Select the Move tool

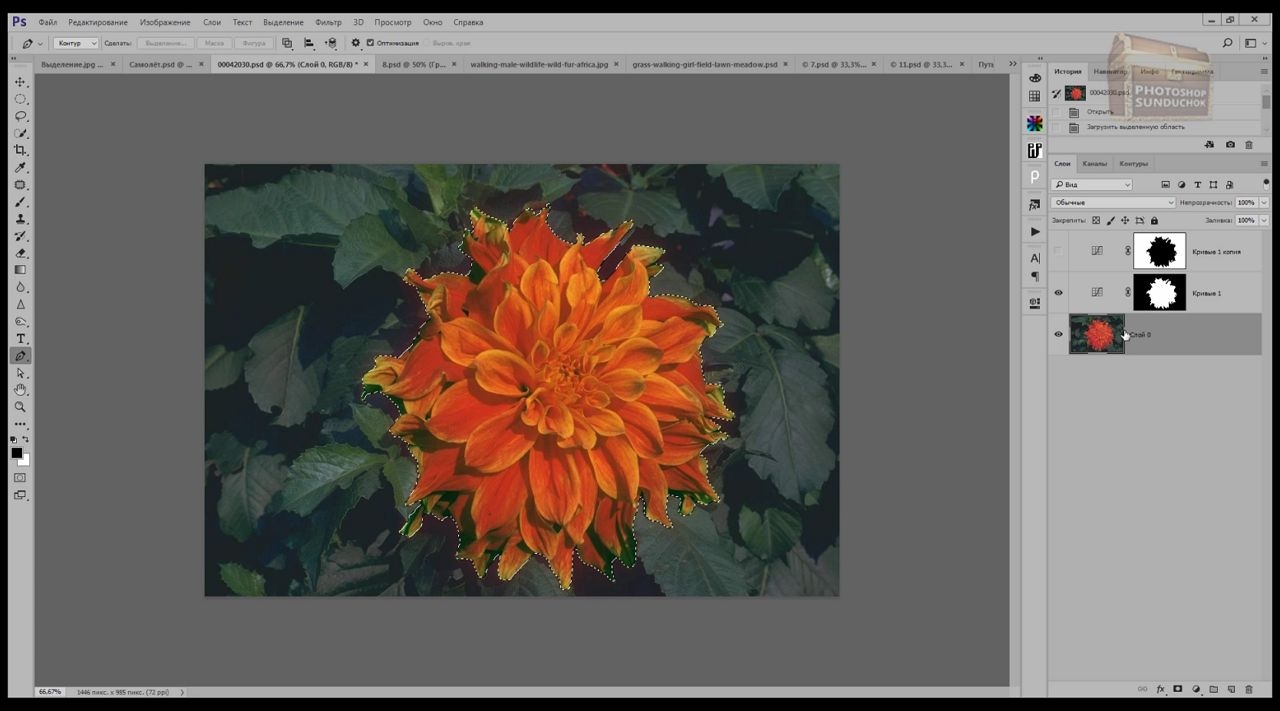pyautogui.click(x=20, y=82)
